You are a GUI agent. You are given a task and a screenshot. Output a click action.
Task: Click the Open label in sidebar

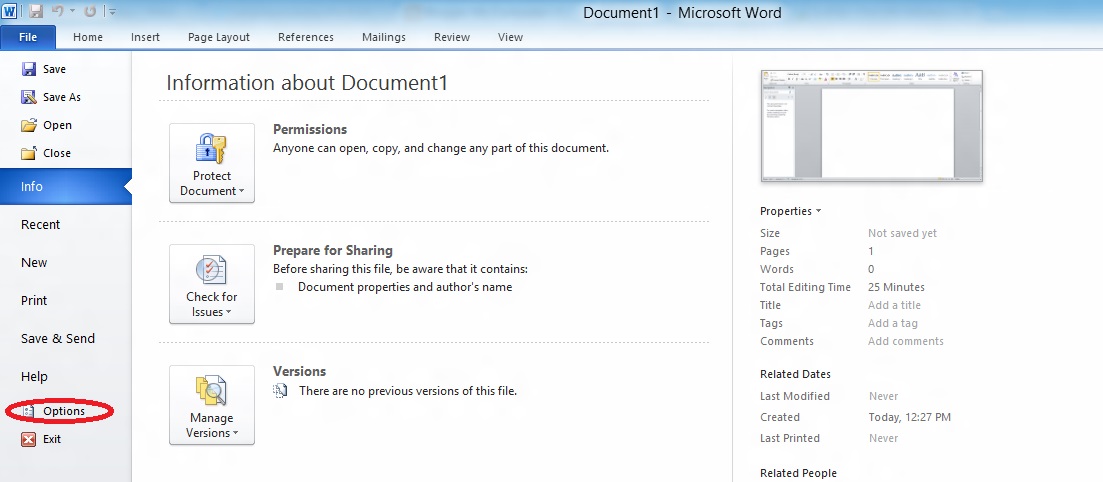57,125
